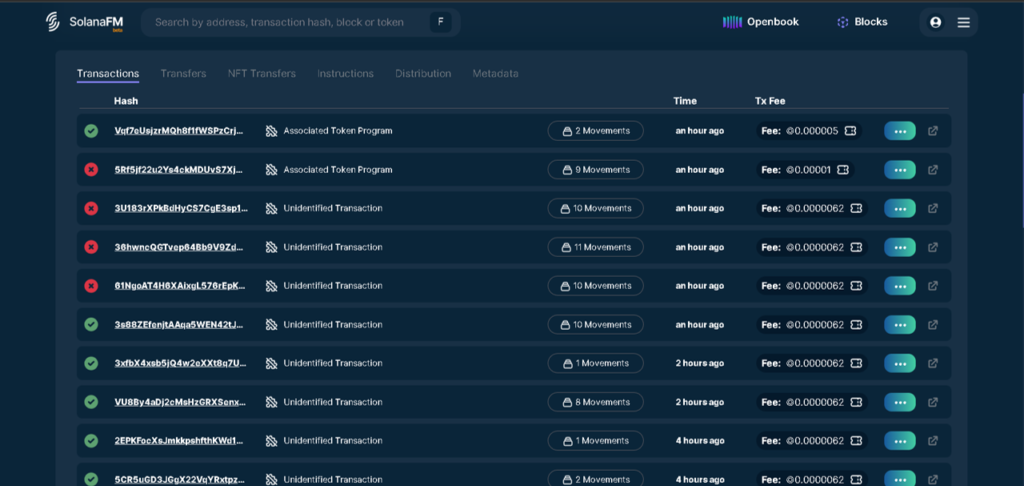The image size is (1024, 486).
Task: Click 1 Movements pill in 3xfbX4xsb5j row
Action: click(x=596, y=363)
